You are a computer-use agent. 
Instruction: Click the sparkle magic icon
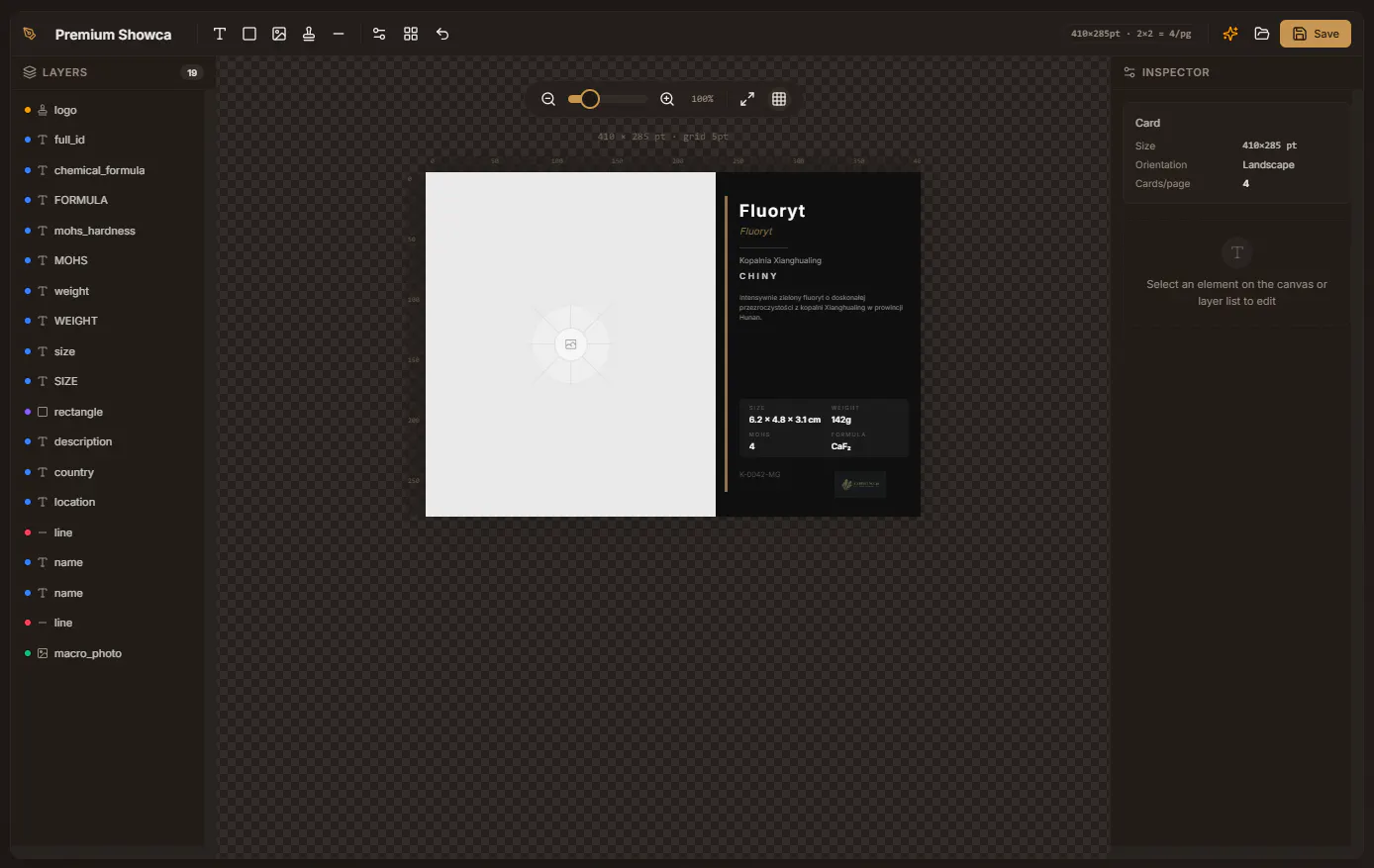coord(1230,34)
